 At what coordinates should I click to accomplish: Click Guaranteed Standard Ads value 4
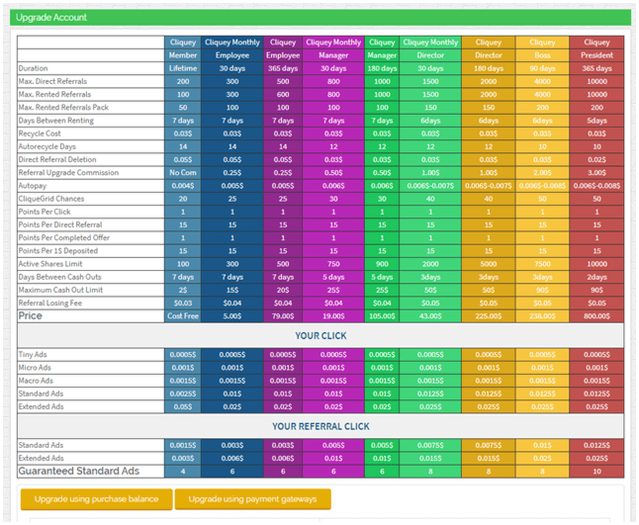pyautogui.click(x=183, y=471)
